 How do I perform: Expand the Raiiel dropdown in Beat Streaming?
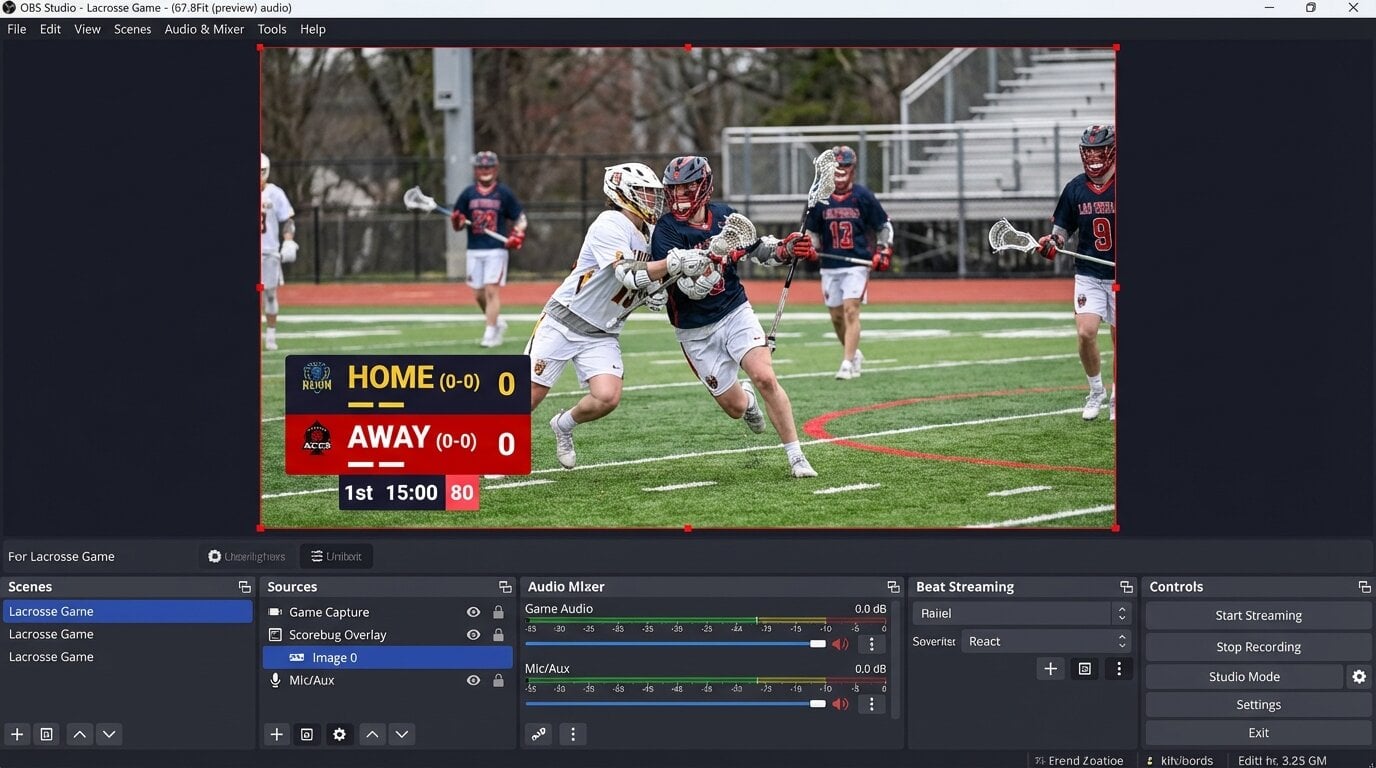[x=1121, y=612]
